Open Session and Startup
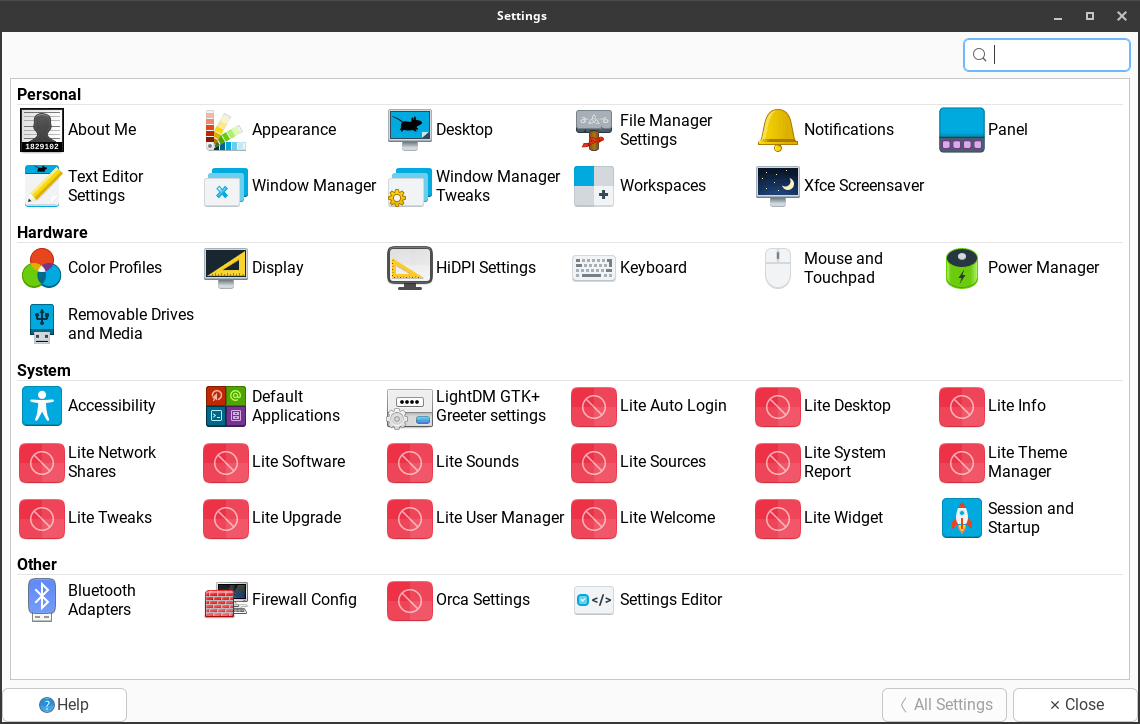Screen dimensions: 1140x724 point(961,518)
